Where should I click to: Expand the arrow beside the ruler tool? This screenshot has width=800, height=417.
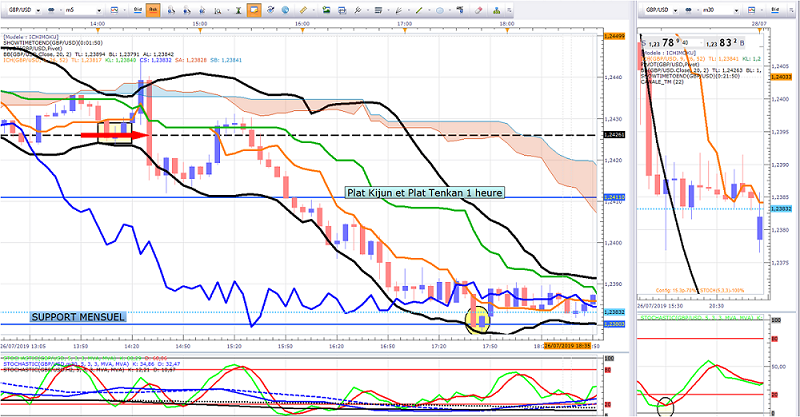(x=312, y=10)
